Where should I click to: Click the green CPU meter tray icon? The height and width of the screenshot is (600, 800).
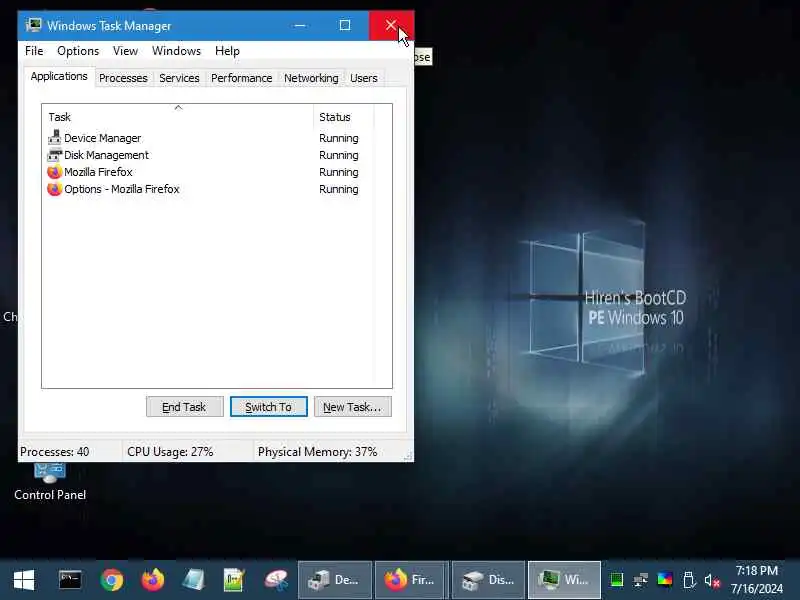617,580
